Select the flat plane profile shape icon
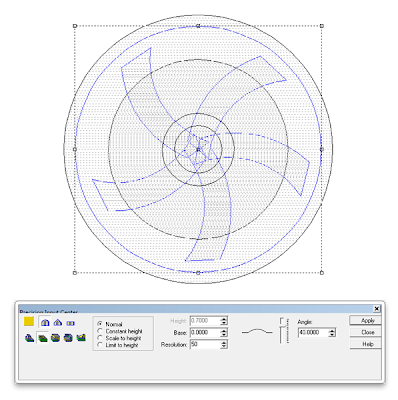The height and width of the screenshot is (400, 398). pyautogui.click(x=70, y=323)
